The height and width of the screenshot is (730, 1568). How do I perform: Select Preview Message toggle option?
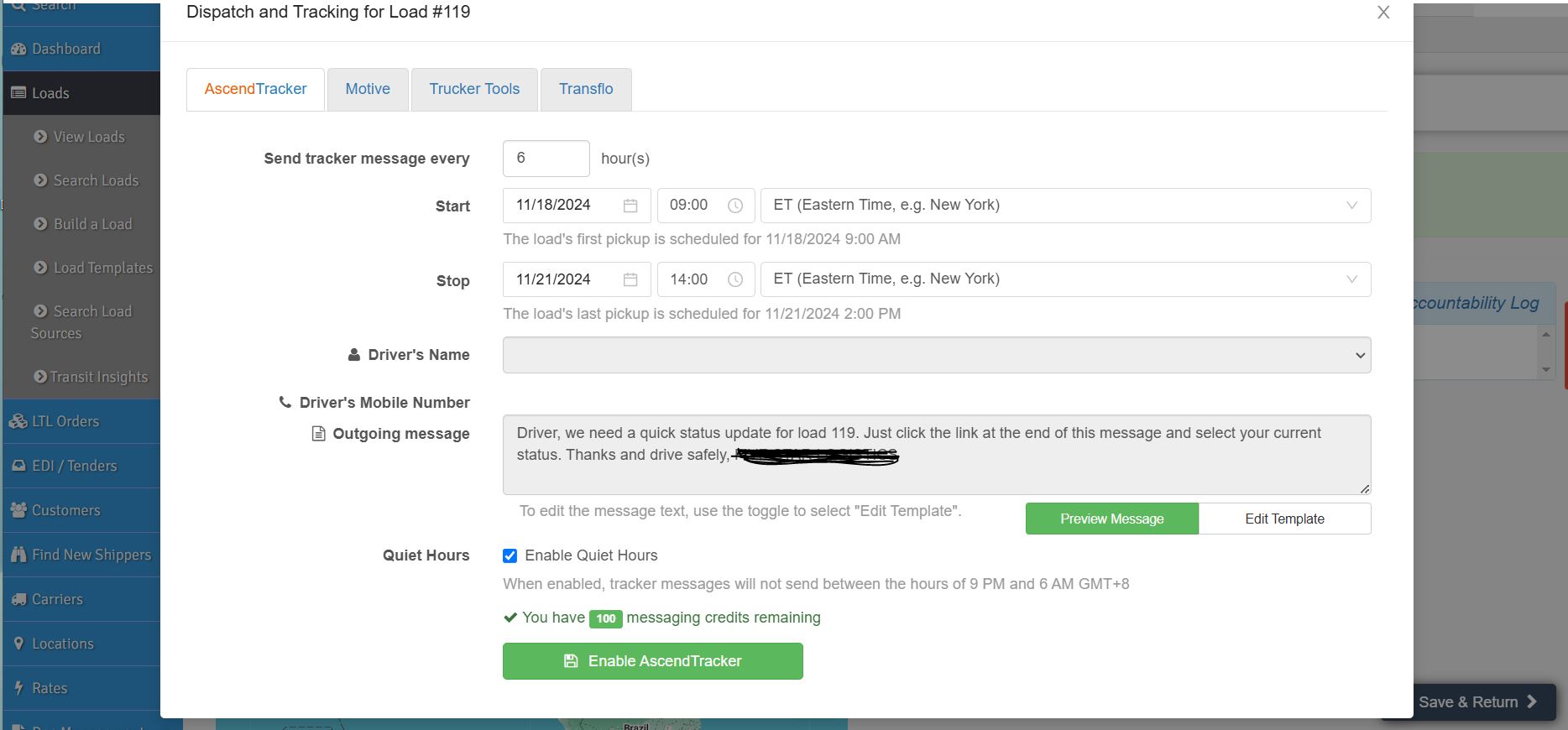click(x=1111, y=519)
